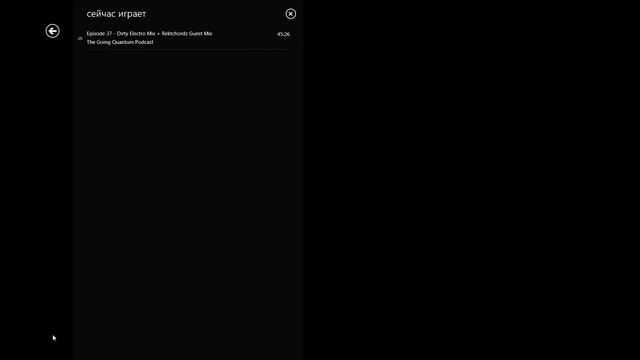Click 'The Going Quantum Podcast' subtitle
Viewport: 640px width, 360px height.
120,42
